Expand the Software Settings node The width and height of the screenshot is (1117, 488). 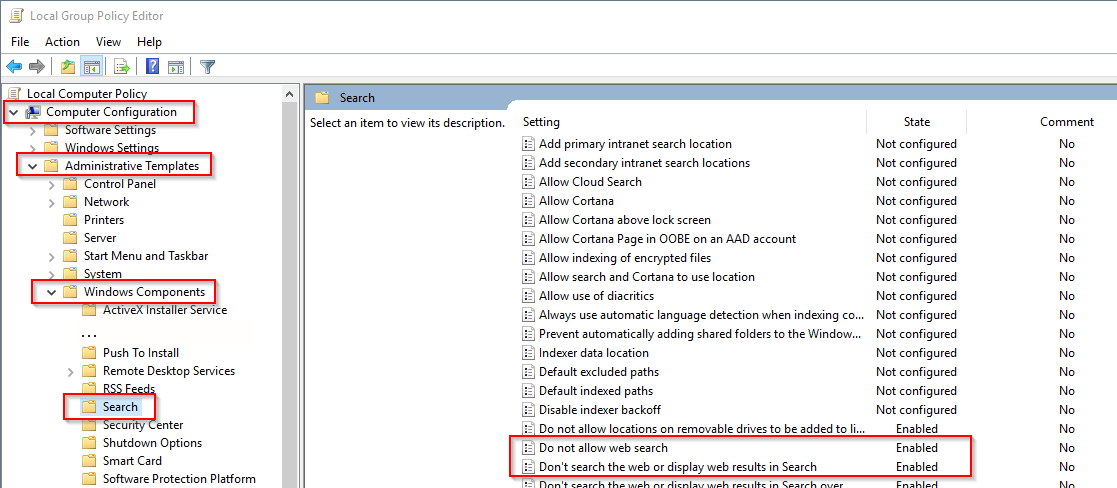32,130
